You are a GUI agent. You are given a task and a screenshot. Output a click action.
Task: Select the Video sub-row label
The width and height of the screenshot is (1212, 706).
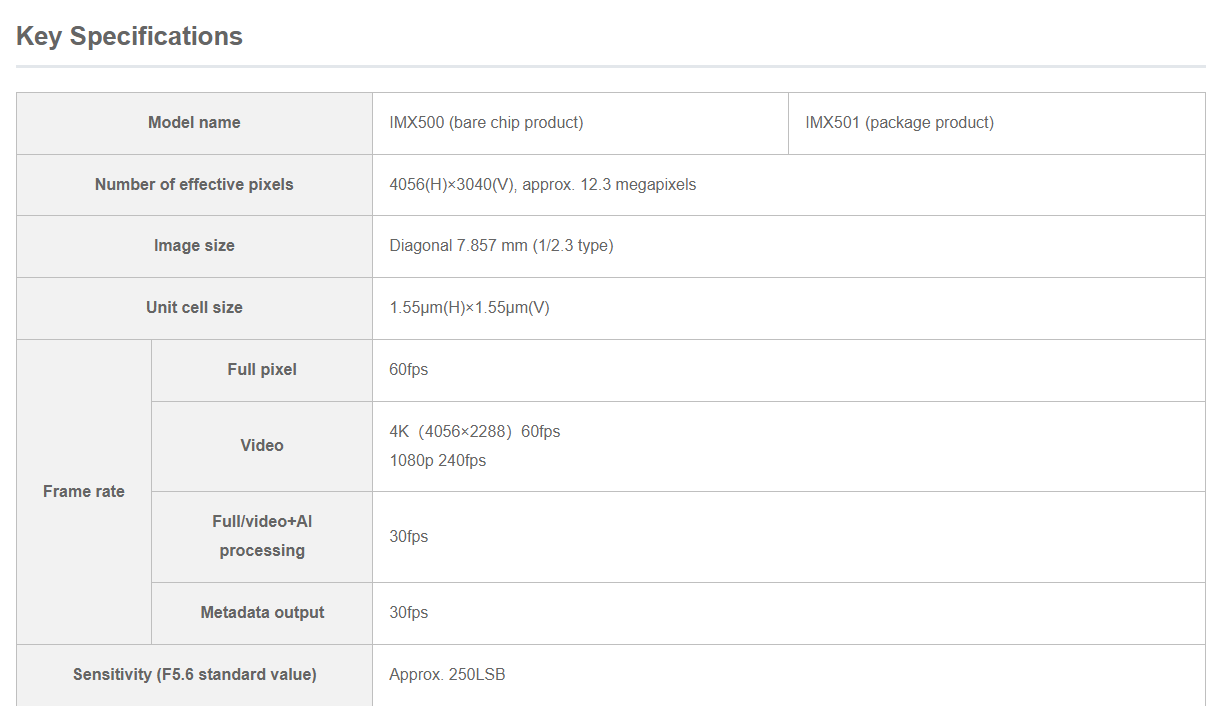[262, 445]
